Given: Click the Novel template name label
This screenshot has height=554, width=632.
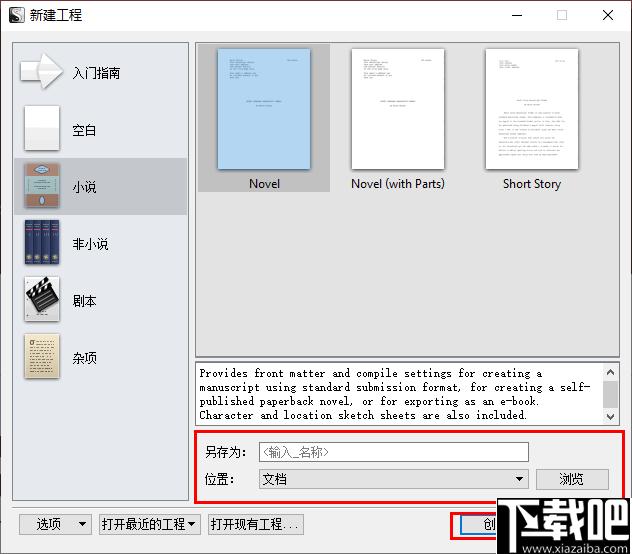Looking at the screenshot, I should (264, 184).
